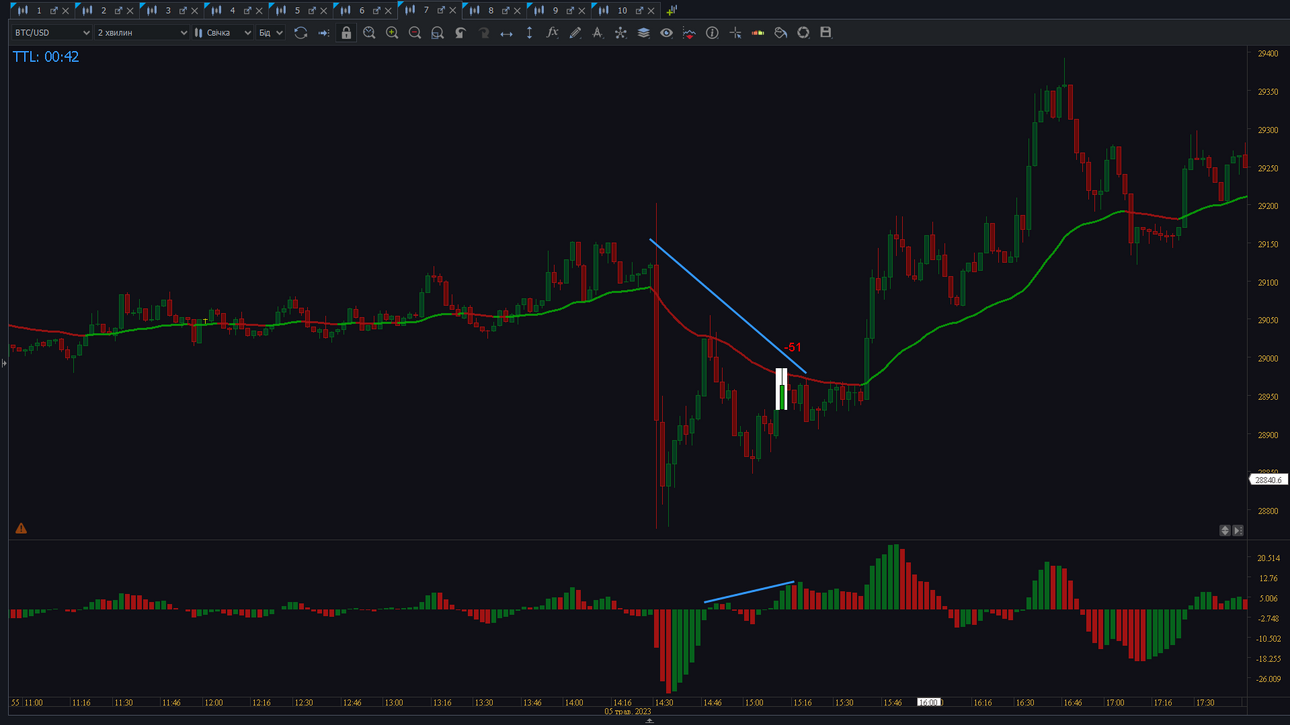The width and height of the screenshot is (1290, 725).
Task: Open the BTC/USD symbol dropdown
Action: (x=51, y=33)
